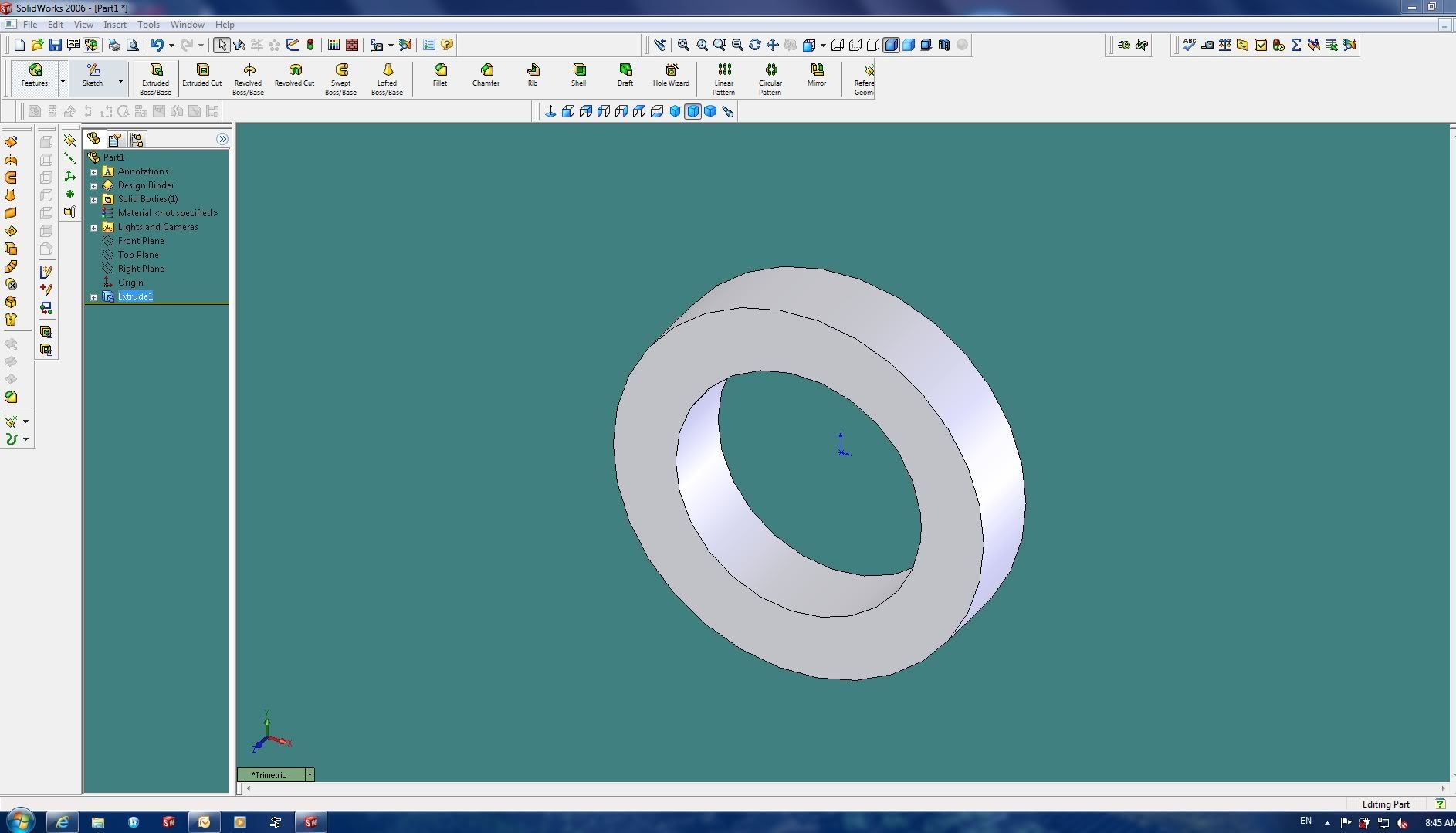Click the Mirror feature icon
1456x833 pixels.
tap(817, 76)
